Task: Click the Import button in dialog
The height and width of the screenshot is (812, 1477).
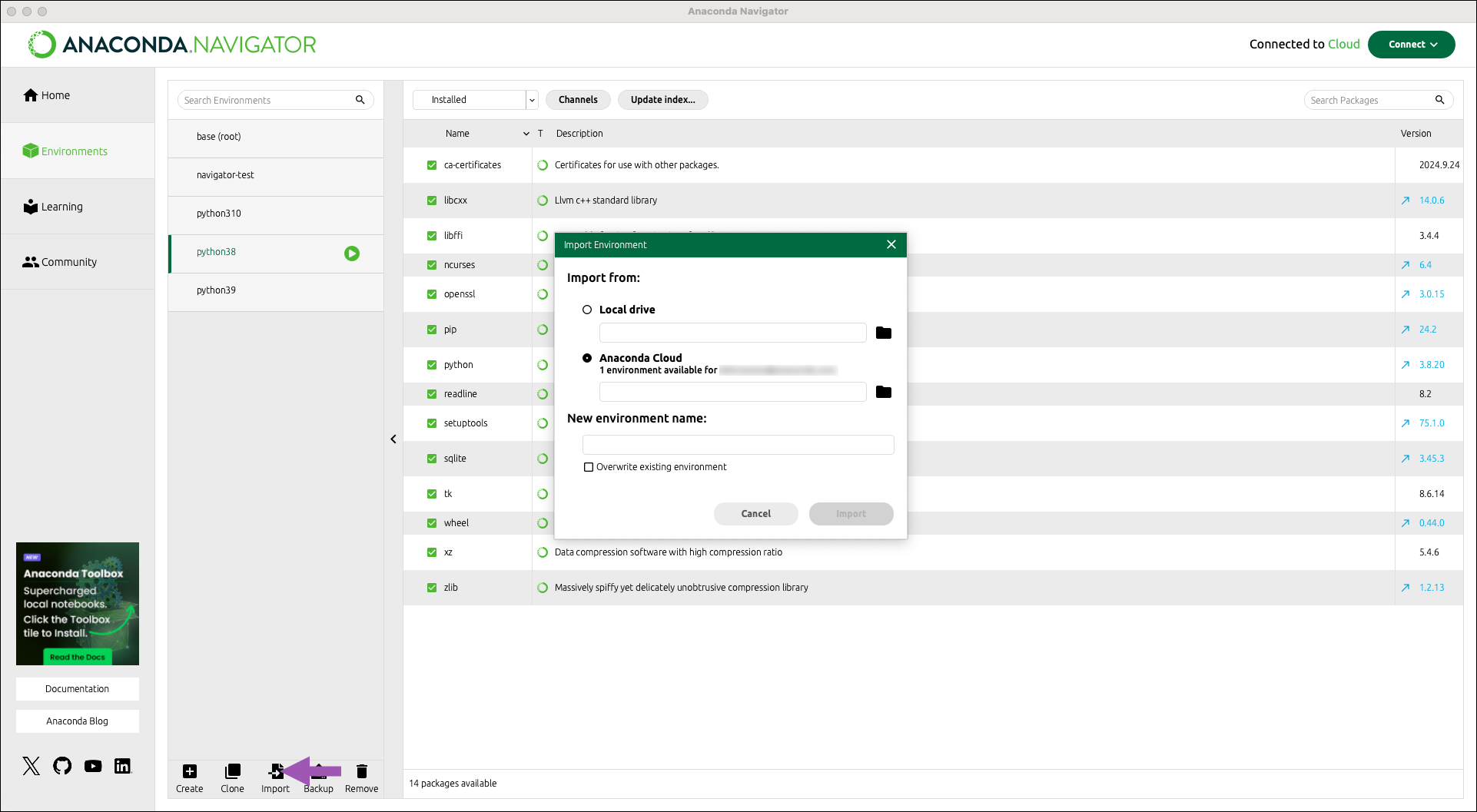Action: coord(851,514)
